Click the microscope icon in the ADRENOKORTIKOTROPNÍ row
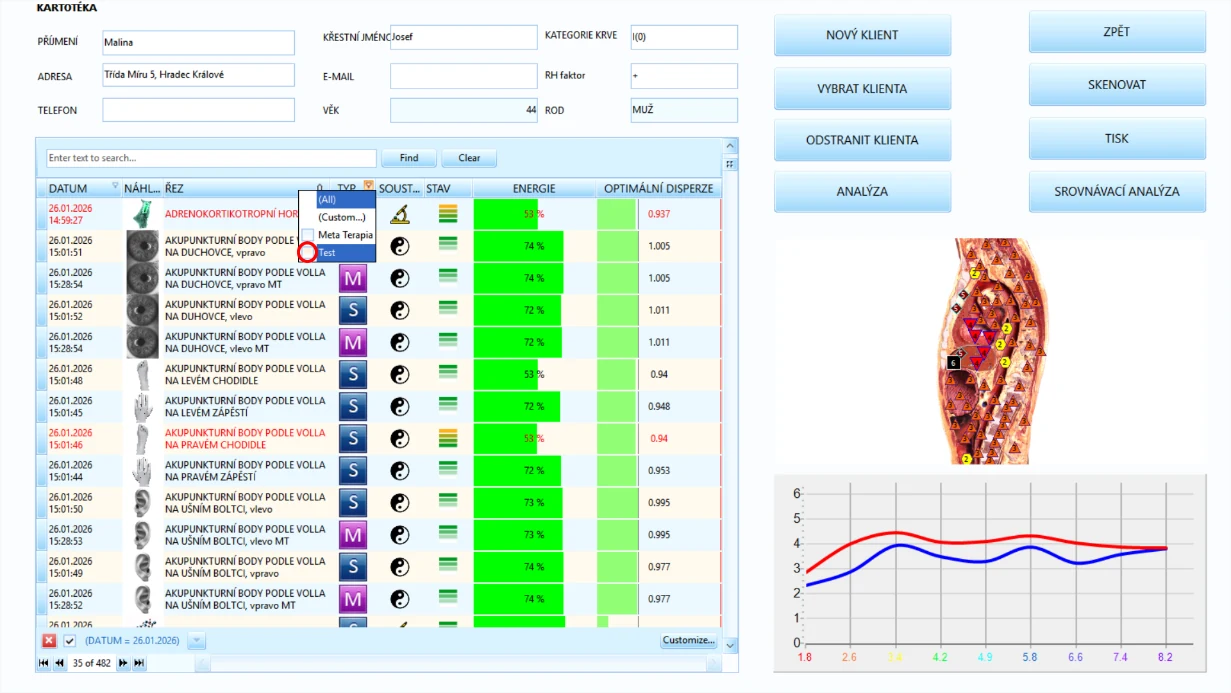 [x=399, y=213]
